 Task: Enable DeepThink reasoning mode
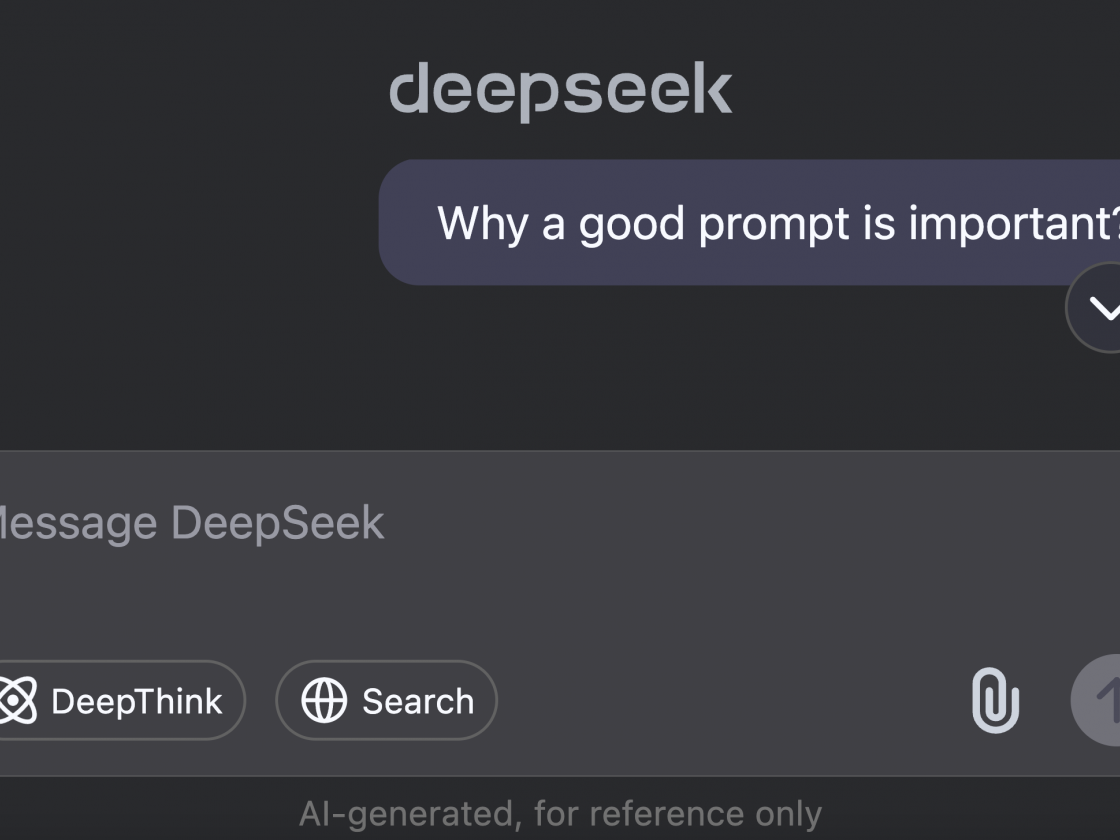120,700
